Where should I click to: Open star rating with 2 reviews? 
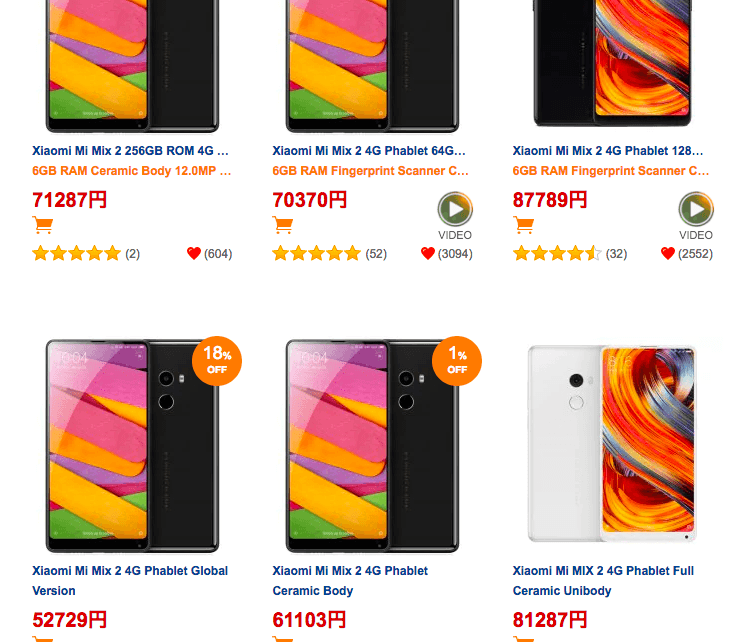point(76,254)
